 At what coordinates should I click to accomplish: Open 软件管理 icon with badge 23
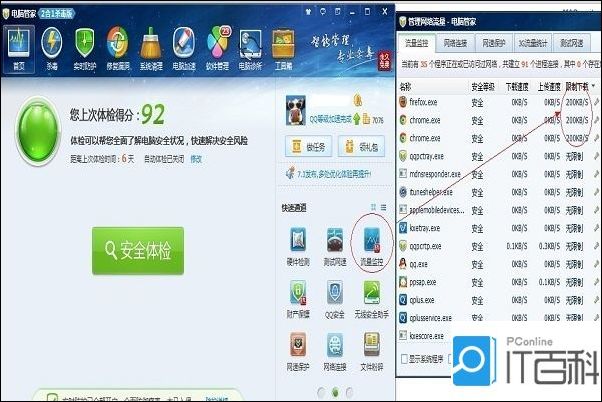(217, 49)
